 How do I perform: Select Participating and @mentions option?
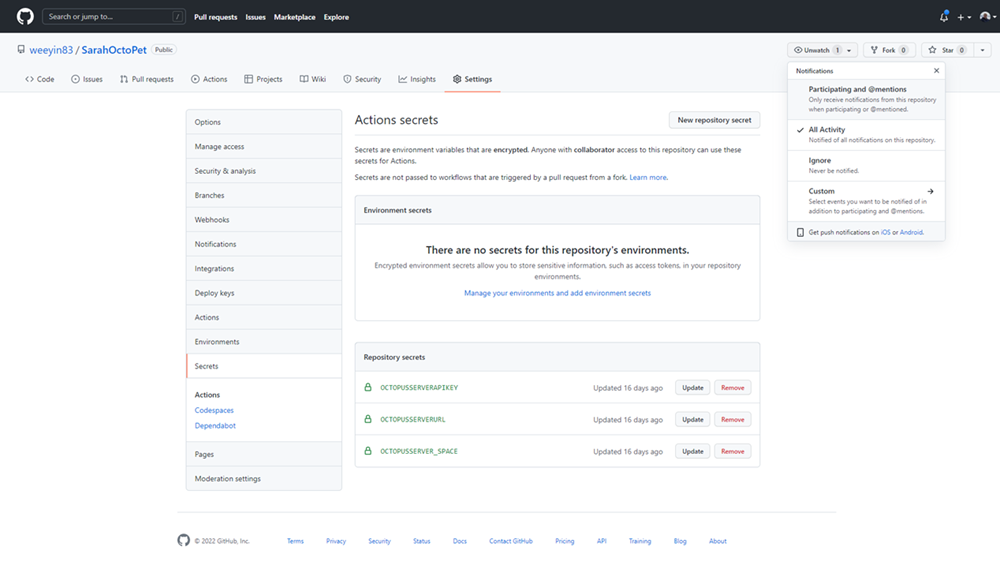point(866,99)
